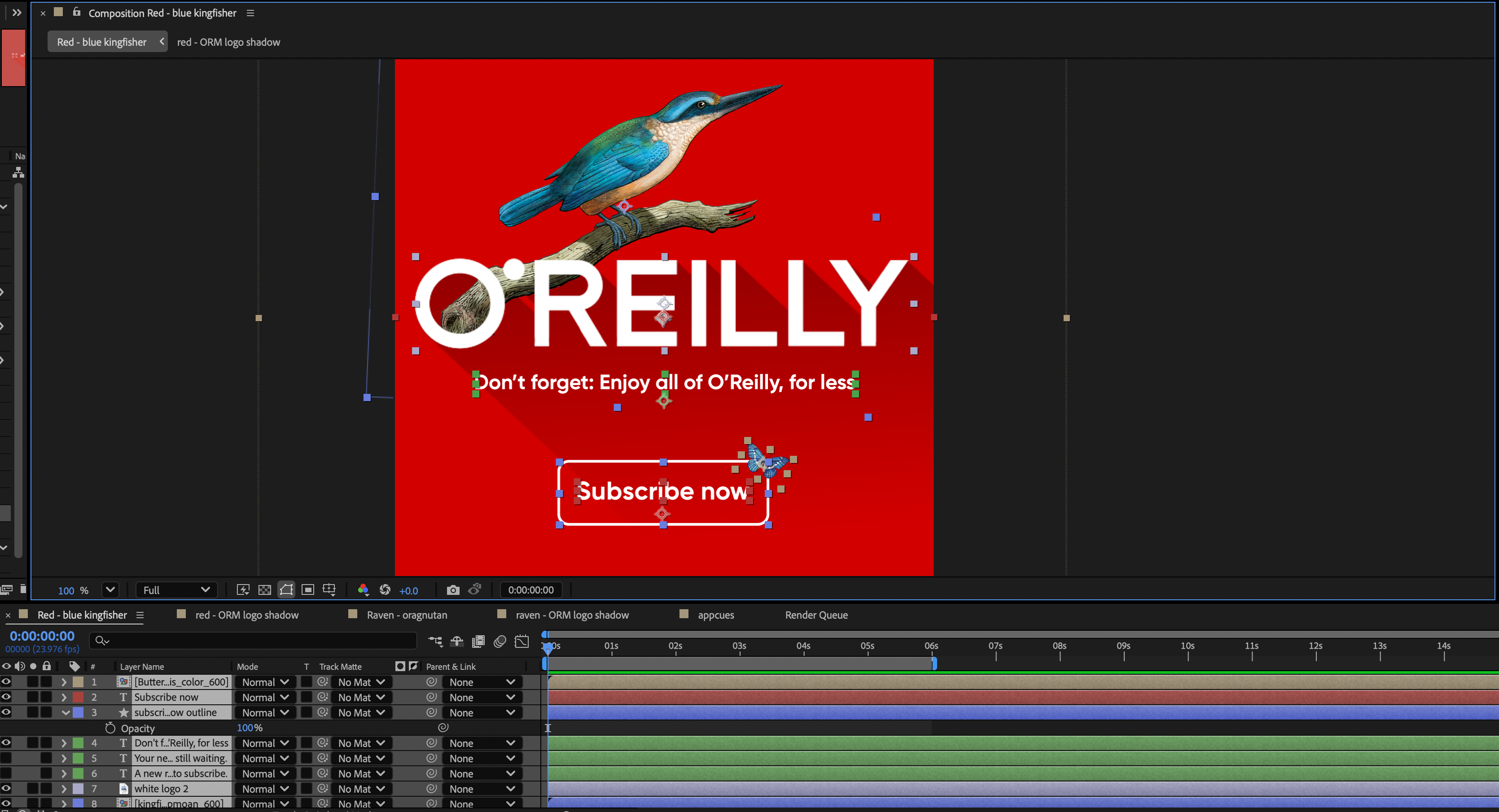
Task: Click the Region of Interest icon
Action: click(308, 590)
